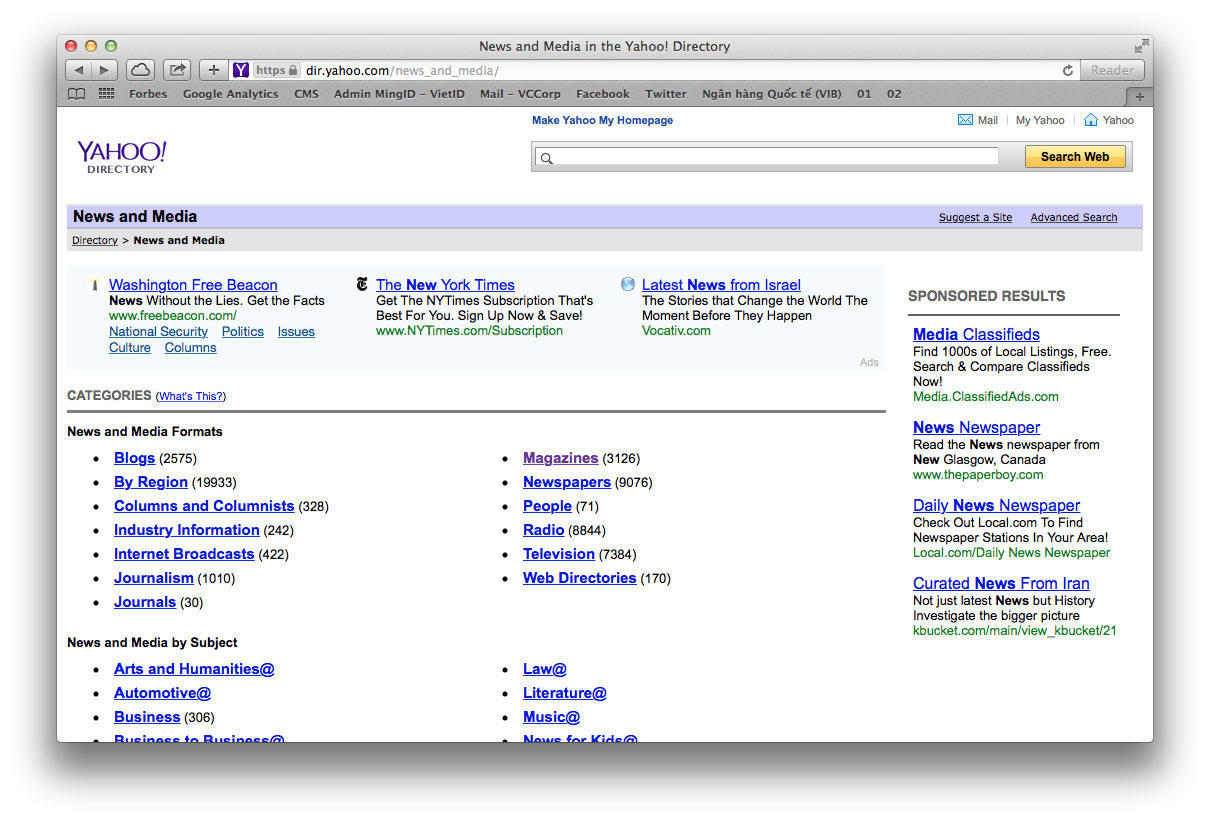Open the Media Classifieds sponsored result

click(976, 334)
